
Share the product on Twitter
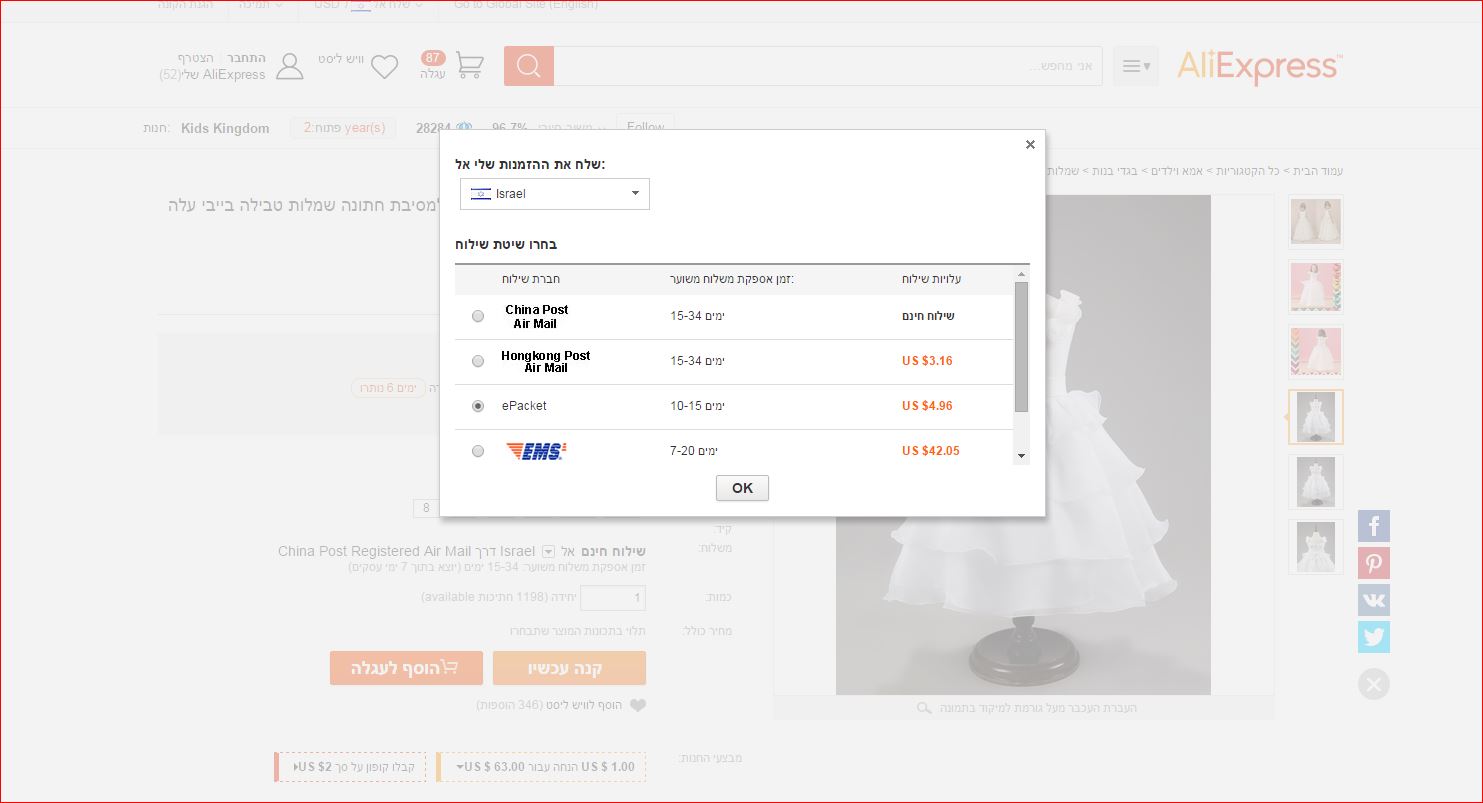[1374, 637]
